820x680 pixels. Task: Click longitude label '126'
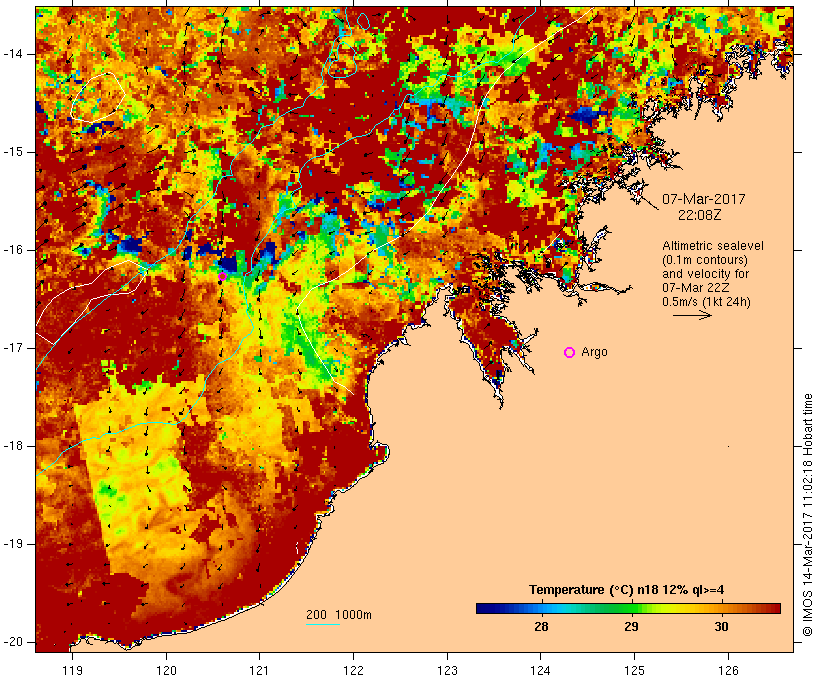(728, 670)
